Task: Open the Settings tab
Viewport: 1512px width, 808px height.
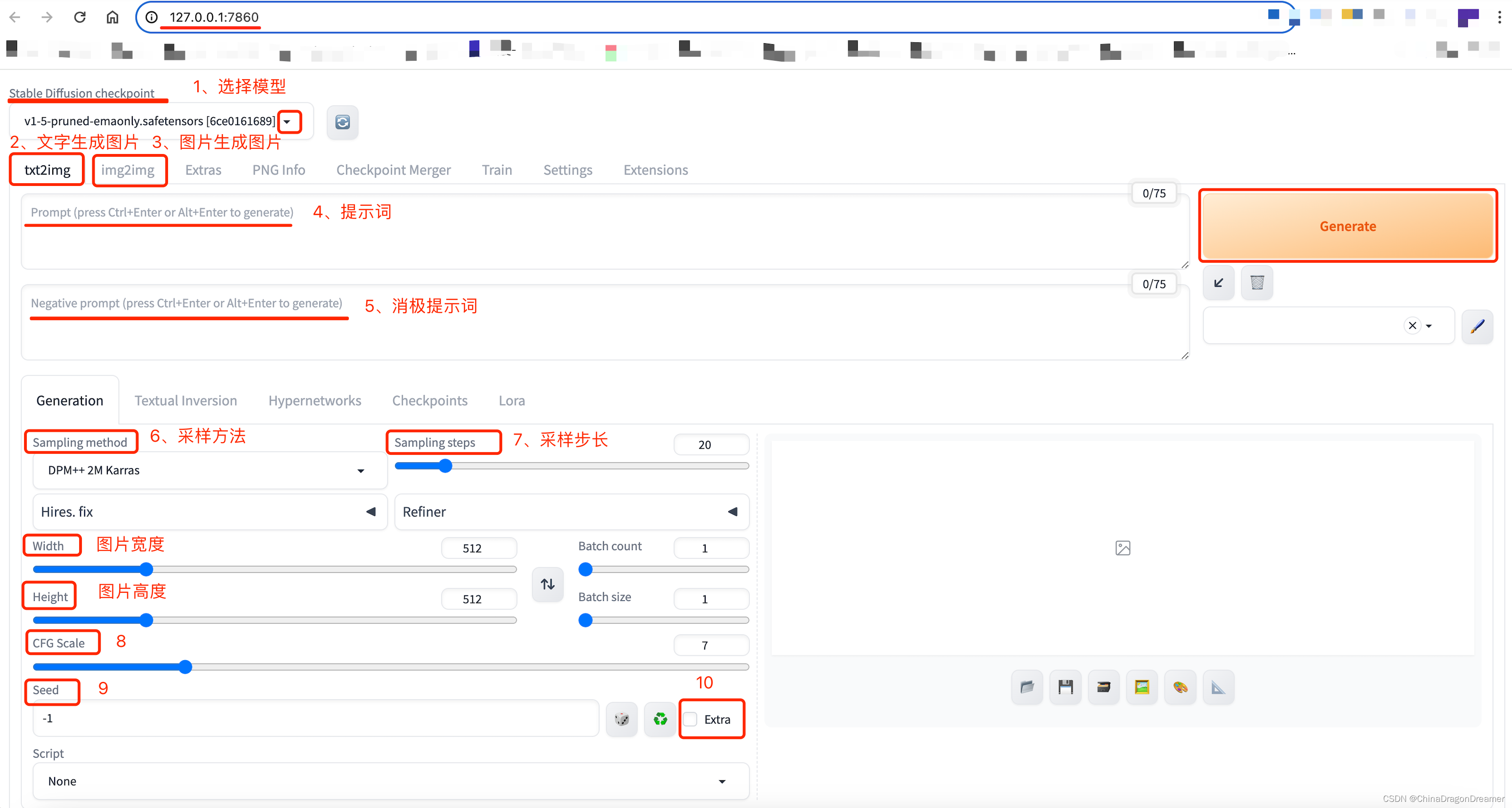Action: 568,170
